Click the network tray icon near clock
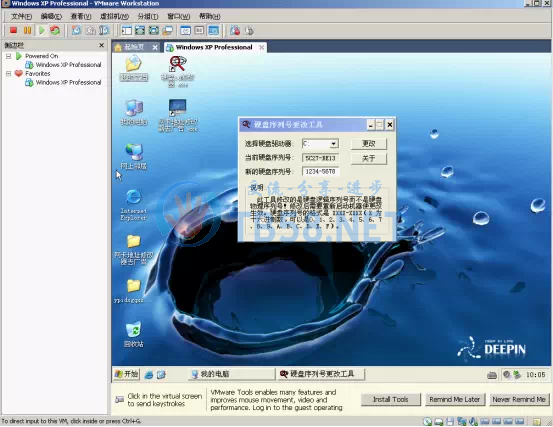The width and height of the screenshot is (553, 427). point(517,374)
